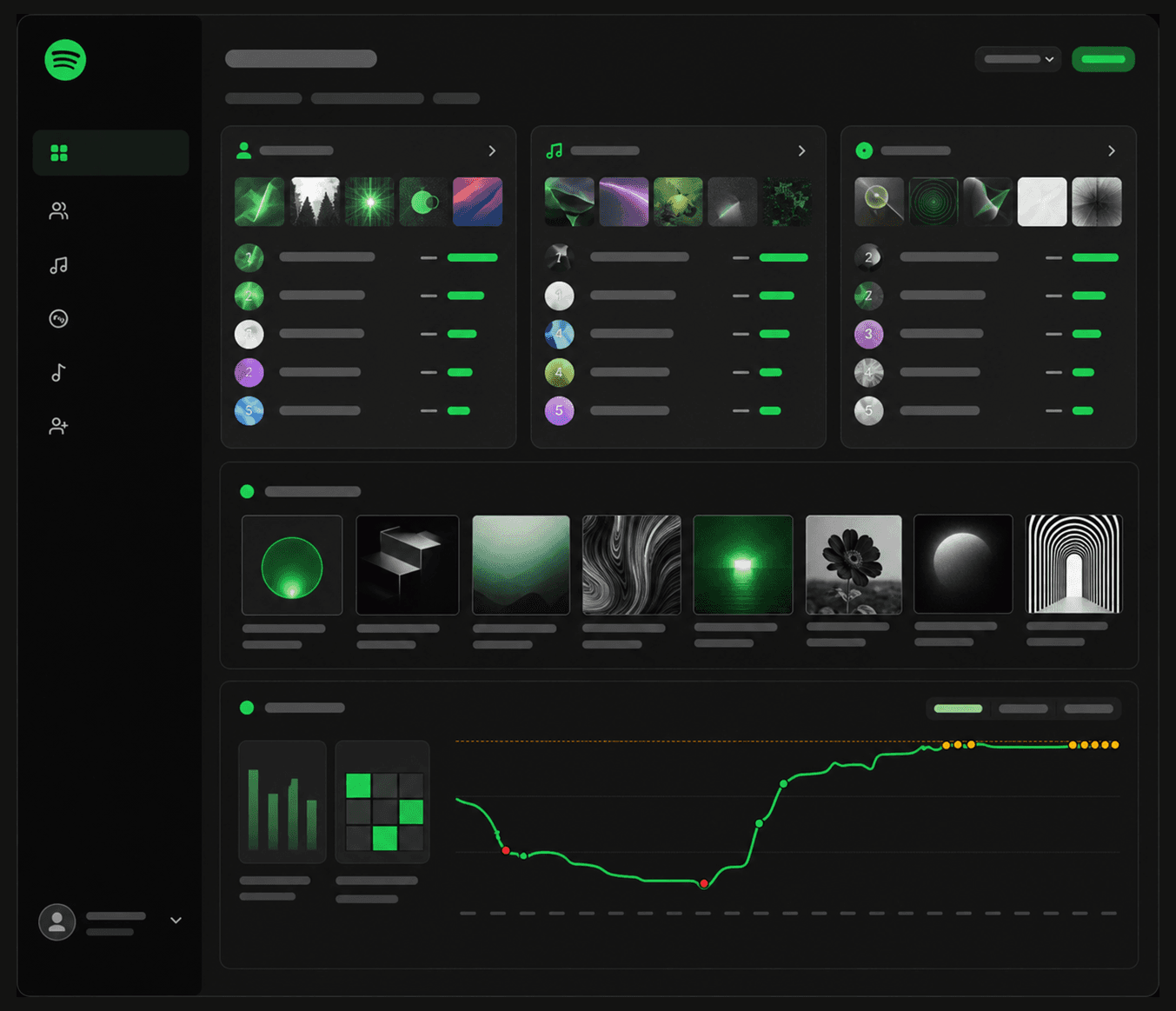Select blue avatar numbered 5 in person card
This screenshot has height=1011, width=1176.
point(249,410)
